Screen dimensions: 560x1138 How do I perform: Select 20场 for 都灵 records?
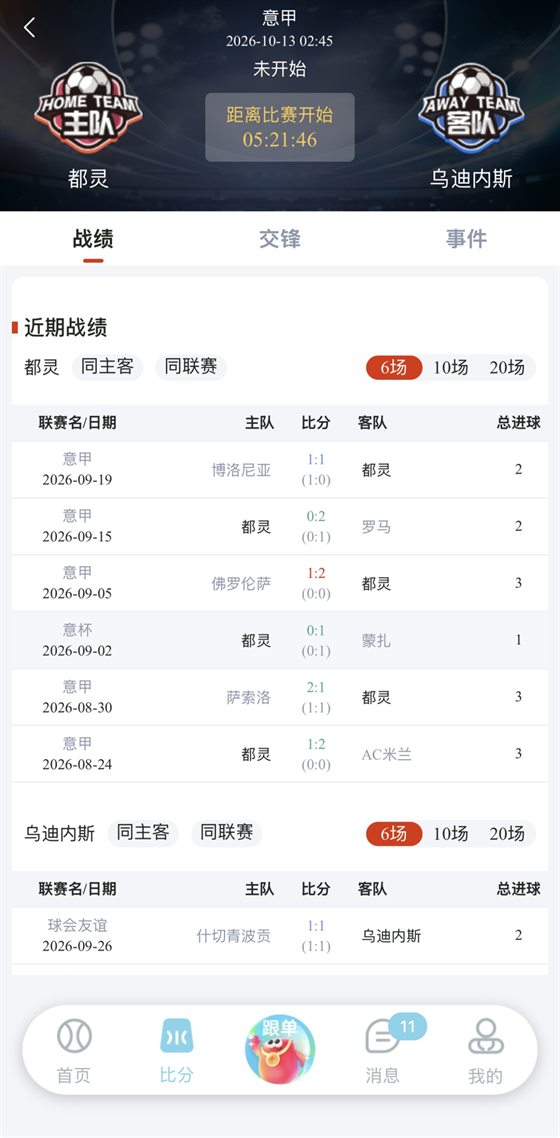tap(507, 367)
